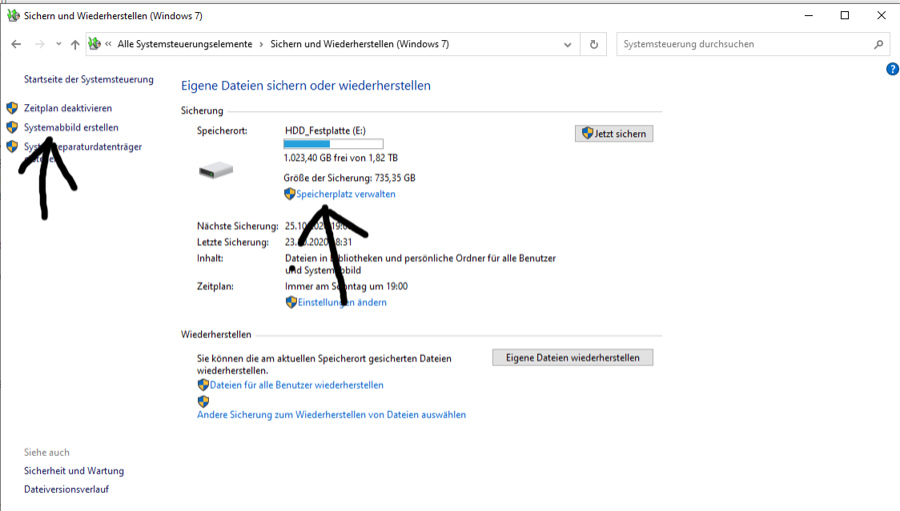Viewport: 900px width, 511px height.
Task: Go back using the back arrow
Action: (x=16, y=45)
